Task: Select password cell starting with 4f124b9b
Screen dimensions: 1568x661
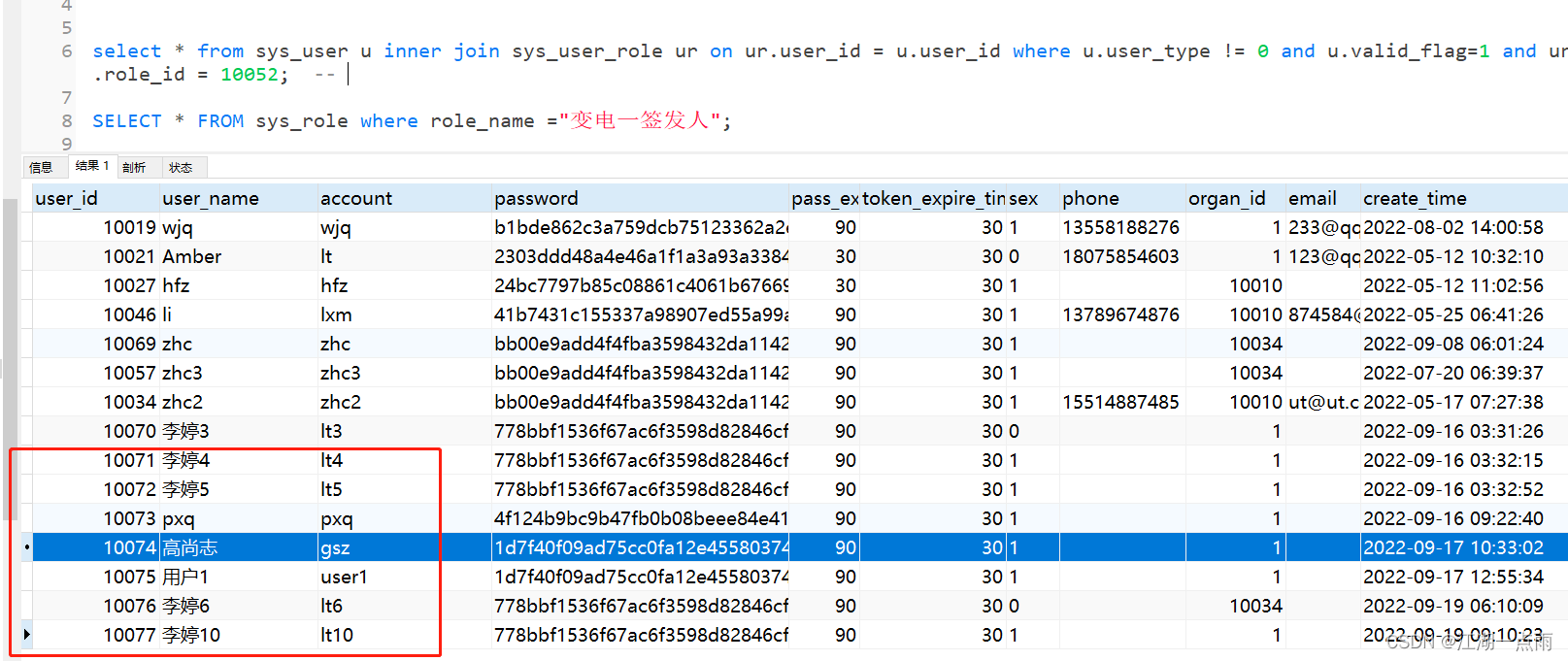Action: click(x=640, y=518)
